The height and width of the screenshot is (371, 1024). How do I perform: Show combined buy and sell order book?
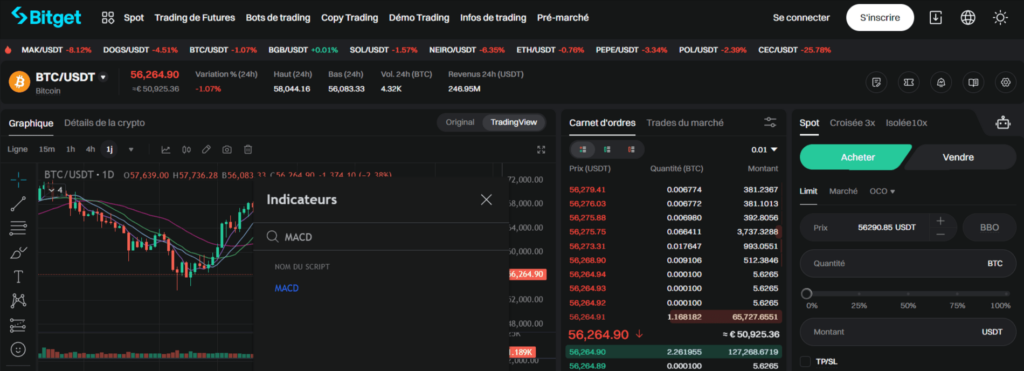pyautogui.click(x=583, y=149)
